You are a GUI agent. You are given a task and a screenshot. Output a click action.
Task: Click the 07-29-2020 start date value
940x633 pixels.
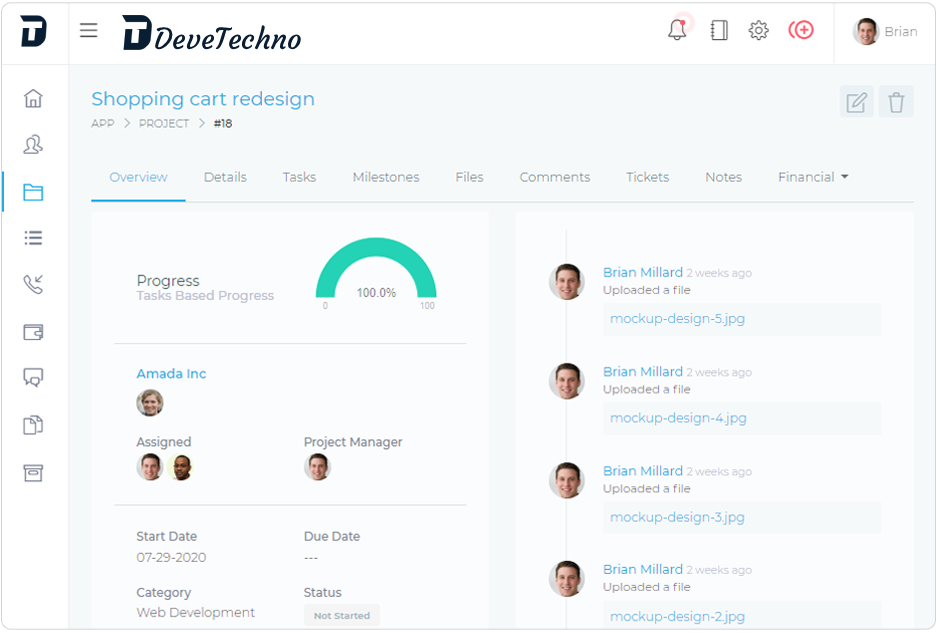click(171, 557)
